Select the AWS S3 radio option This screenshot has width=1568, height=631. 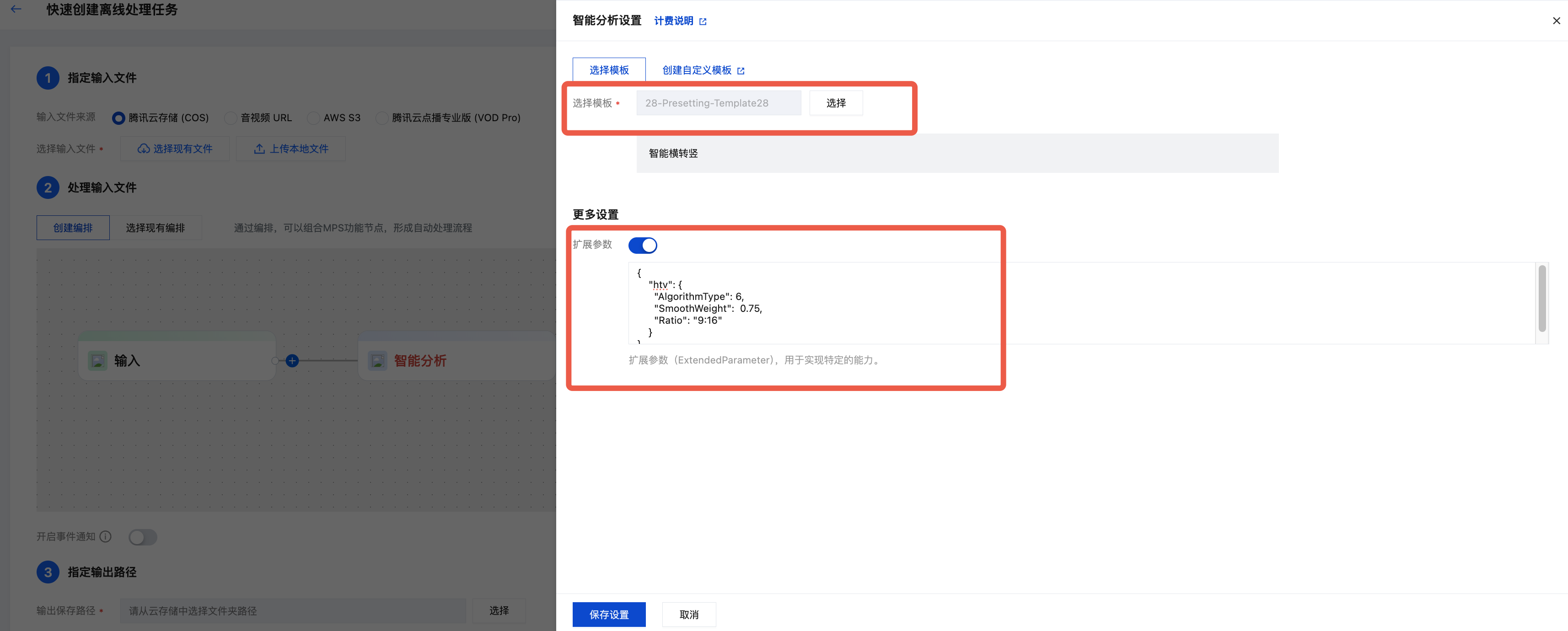[313, 118]
